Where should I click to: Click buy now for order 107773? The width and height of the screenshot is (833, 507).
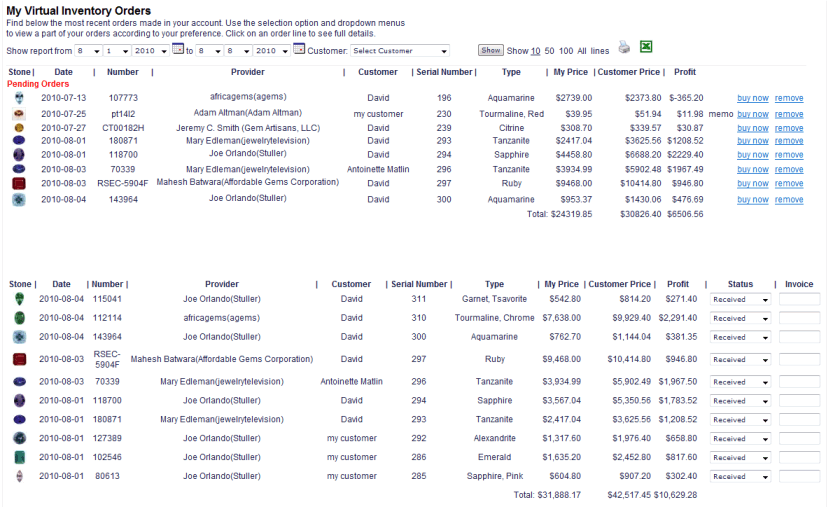click(752, 98)
